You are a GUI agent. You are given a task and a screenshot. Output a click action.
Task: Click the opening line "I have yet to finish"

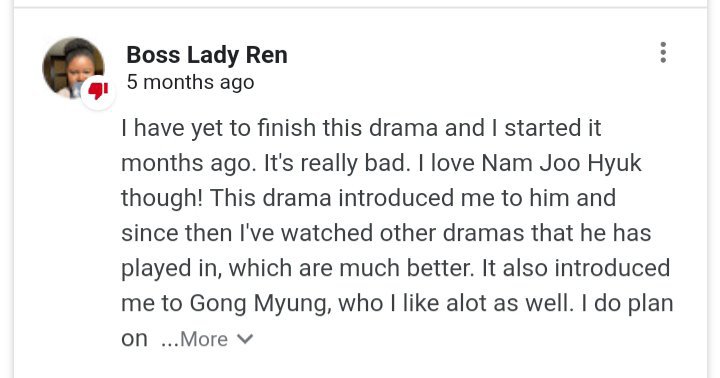(x=219, y=128)
